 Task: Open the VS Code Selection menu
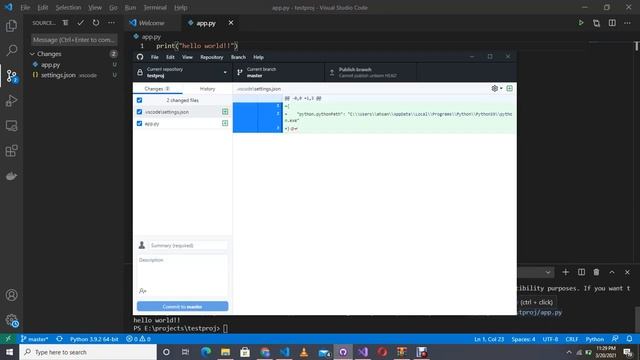click(68, 7)
